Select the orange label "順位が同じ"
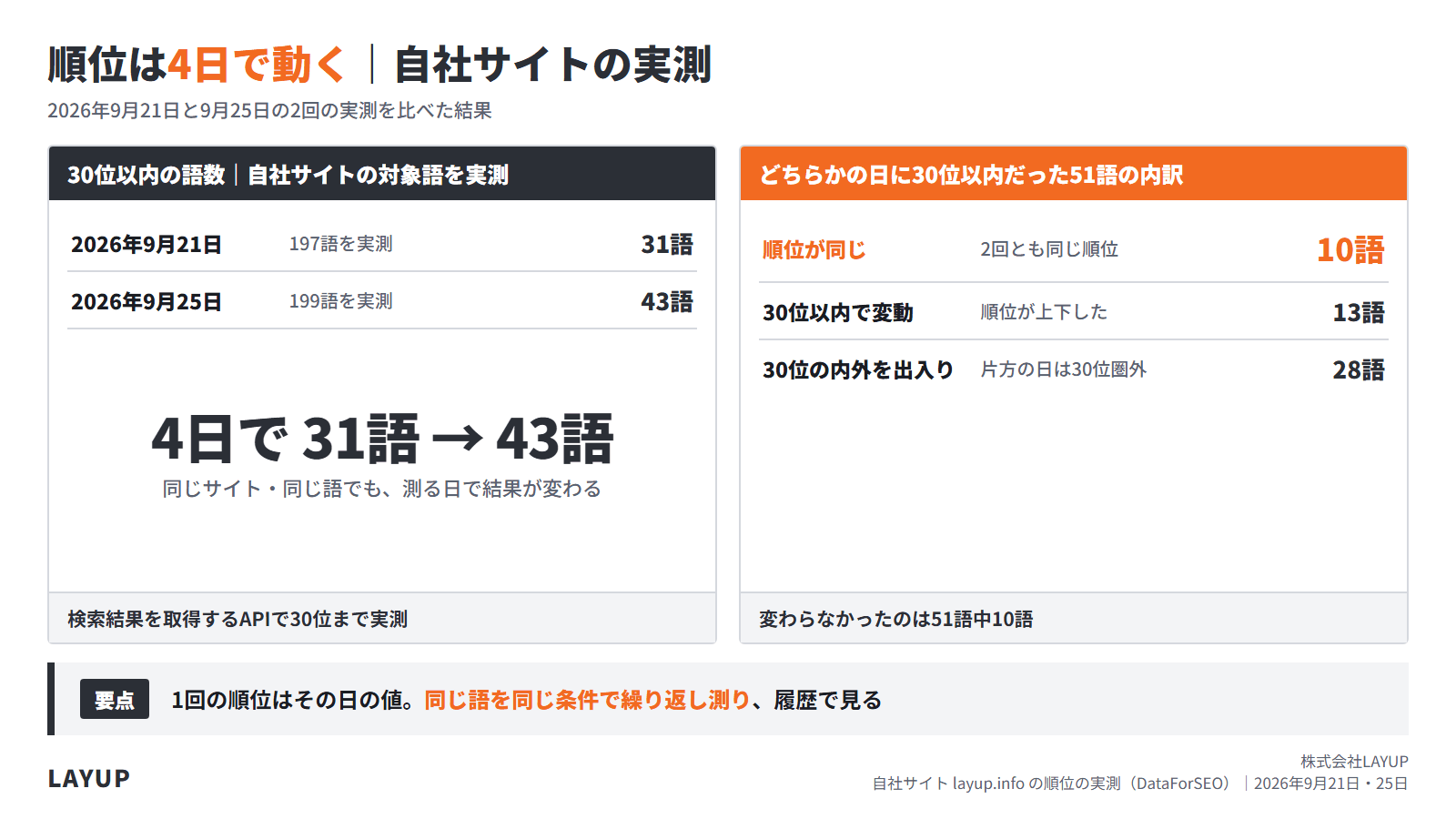The width and height of the screenshot is (1456, 819). (x=814, y=250)
